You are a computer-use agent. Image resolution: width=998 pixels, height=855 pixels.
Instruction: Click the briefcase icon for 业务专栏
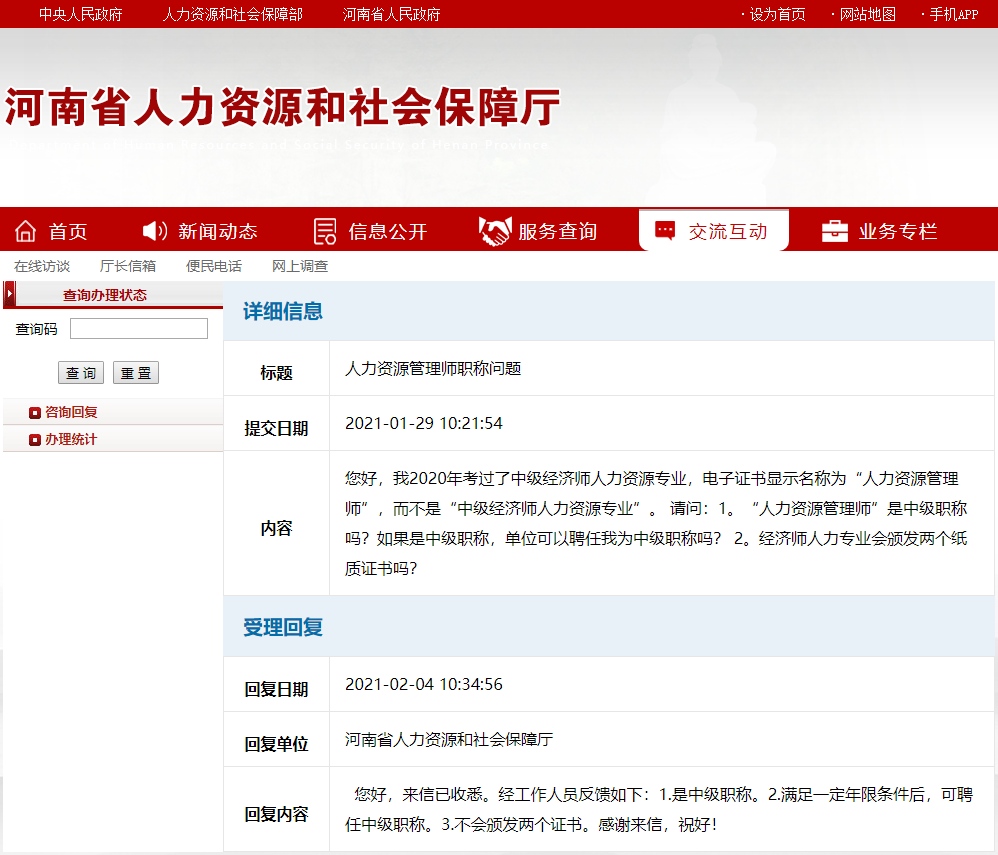point(835,231)
